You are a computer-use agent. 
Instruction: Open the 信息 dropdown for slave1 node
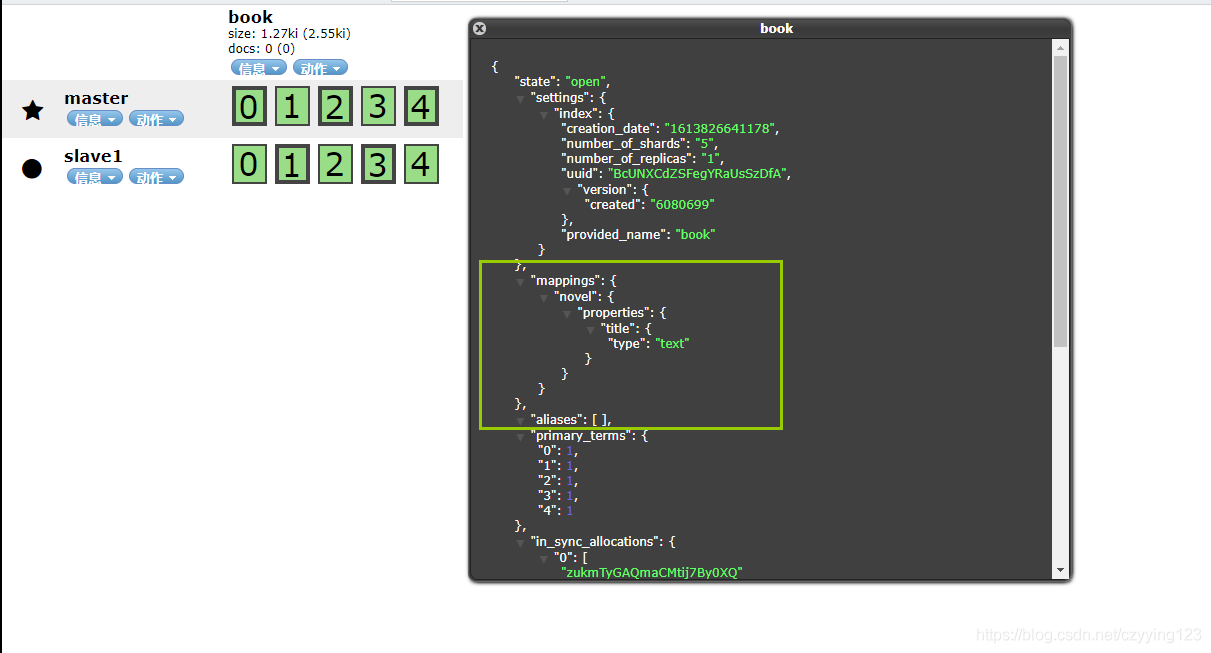click(x=95, y=177)
